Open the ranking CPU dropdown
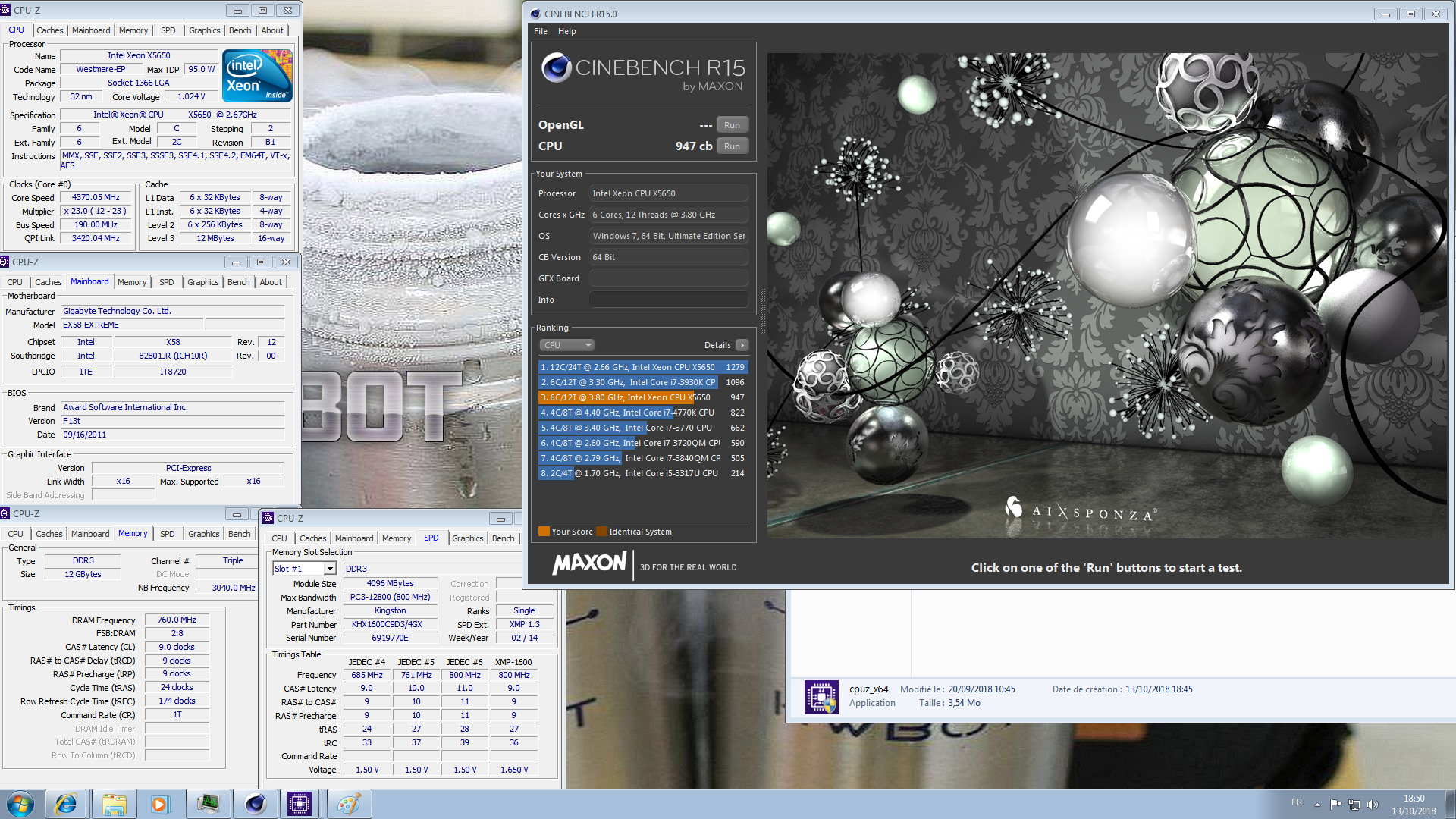1456x819 pixels. pyautogui.click(x=566, y=345)
